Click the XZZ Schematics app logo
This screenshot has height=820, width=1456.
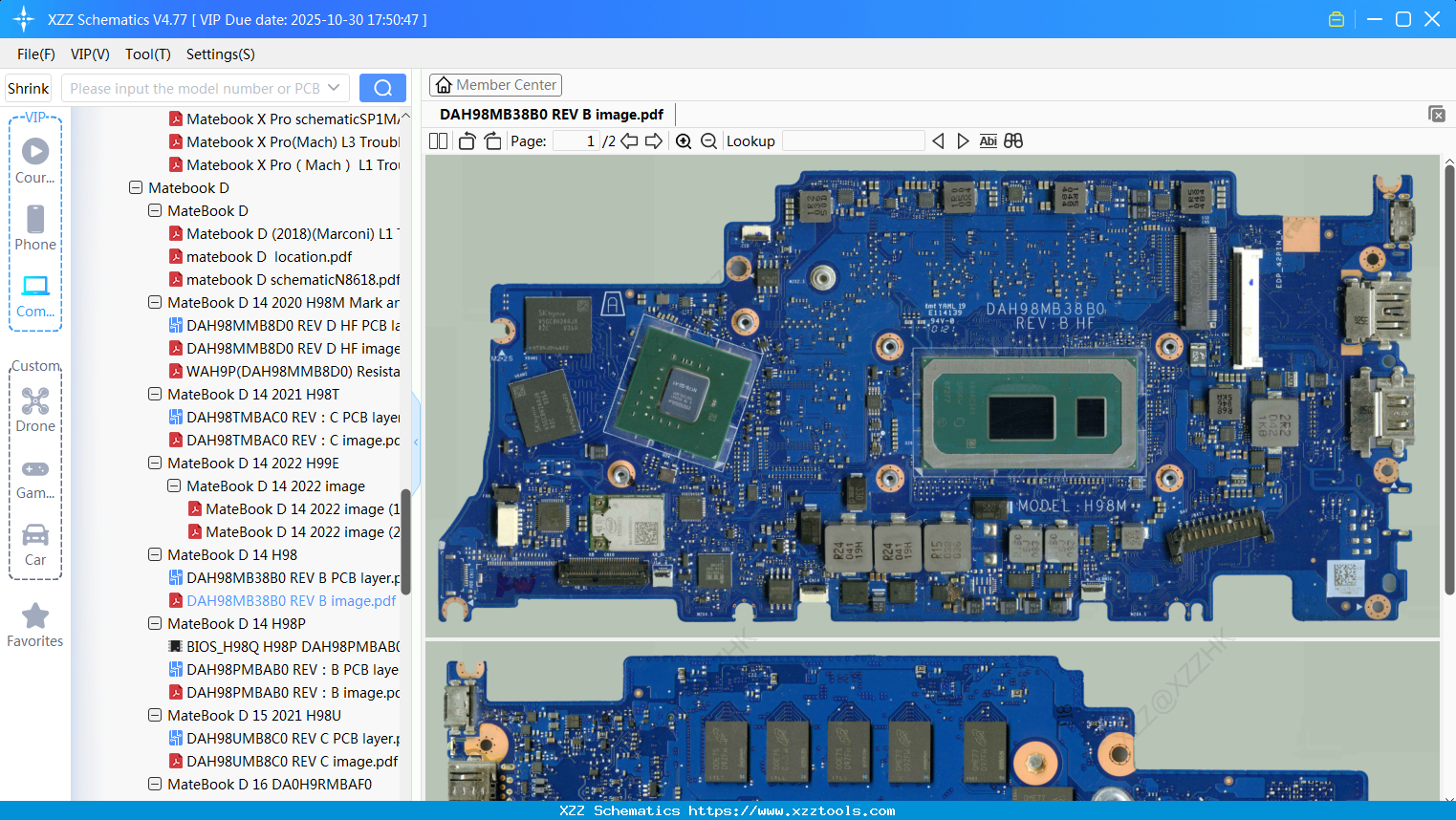pyautogui.click(x=24, y=19)
